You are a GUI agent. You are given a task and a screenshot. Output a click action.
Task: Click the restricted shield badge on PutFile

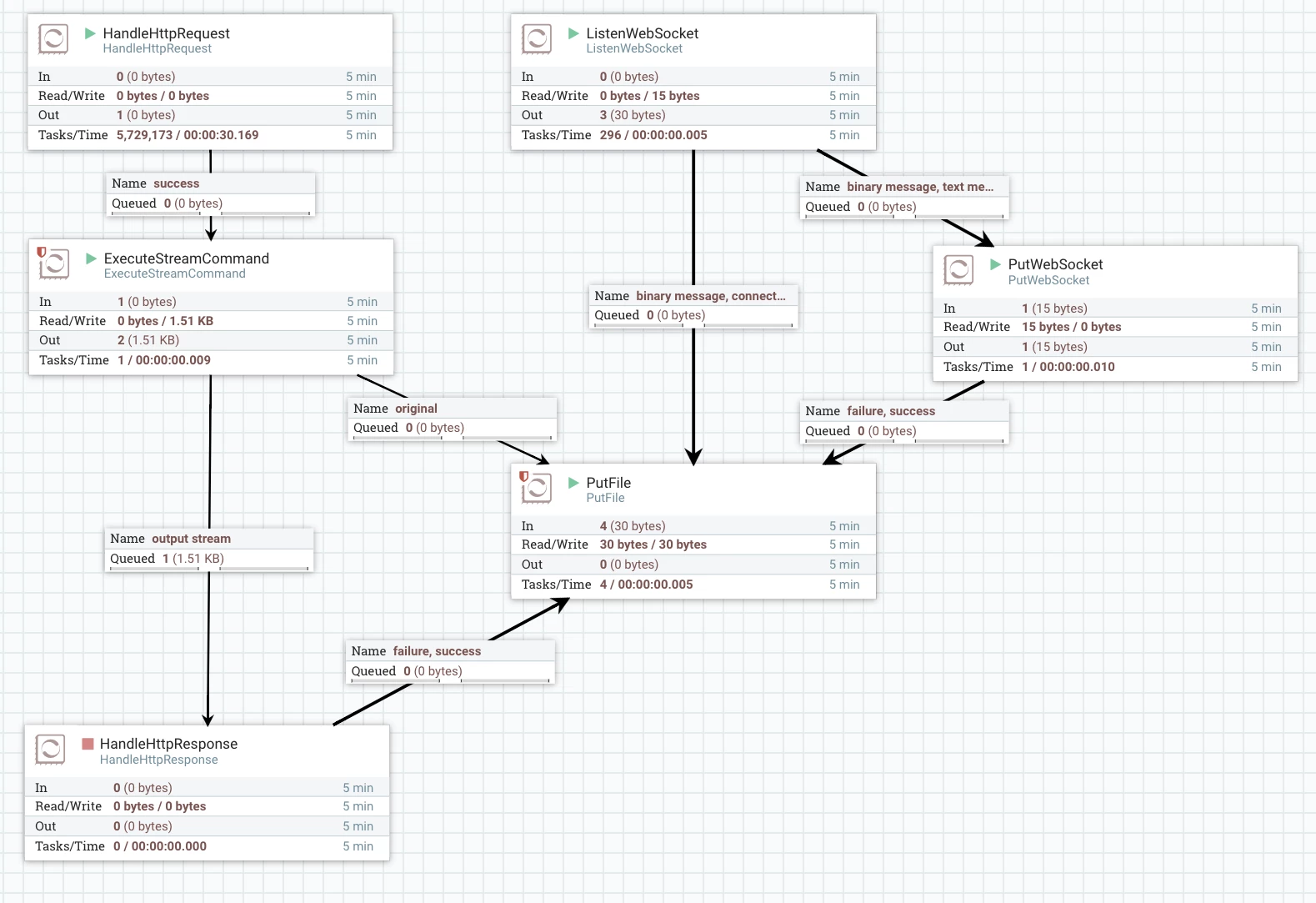524,476
